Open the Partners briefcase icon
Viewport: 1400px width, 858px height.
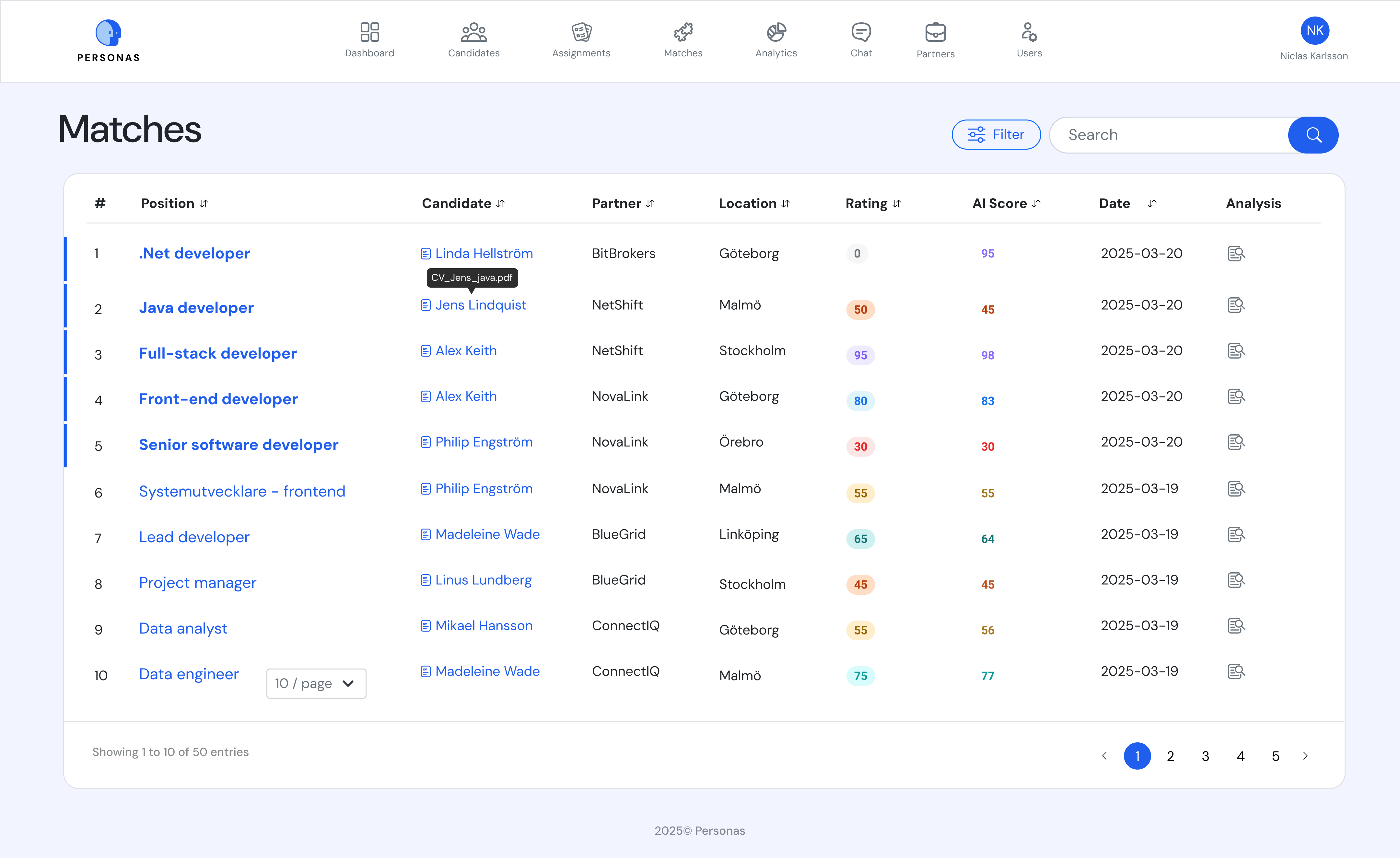pos(935,32)
